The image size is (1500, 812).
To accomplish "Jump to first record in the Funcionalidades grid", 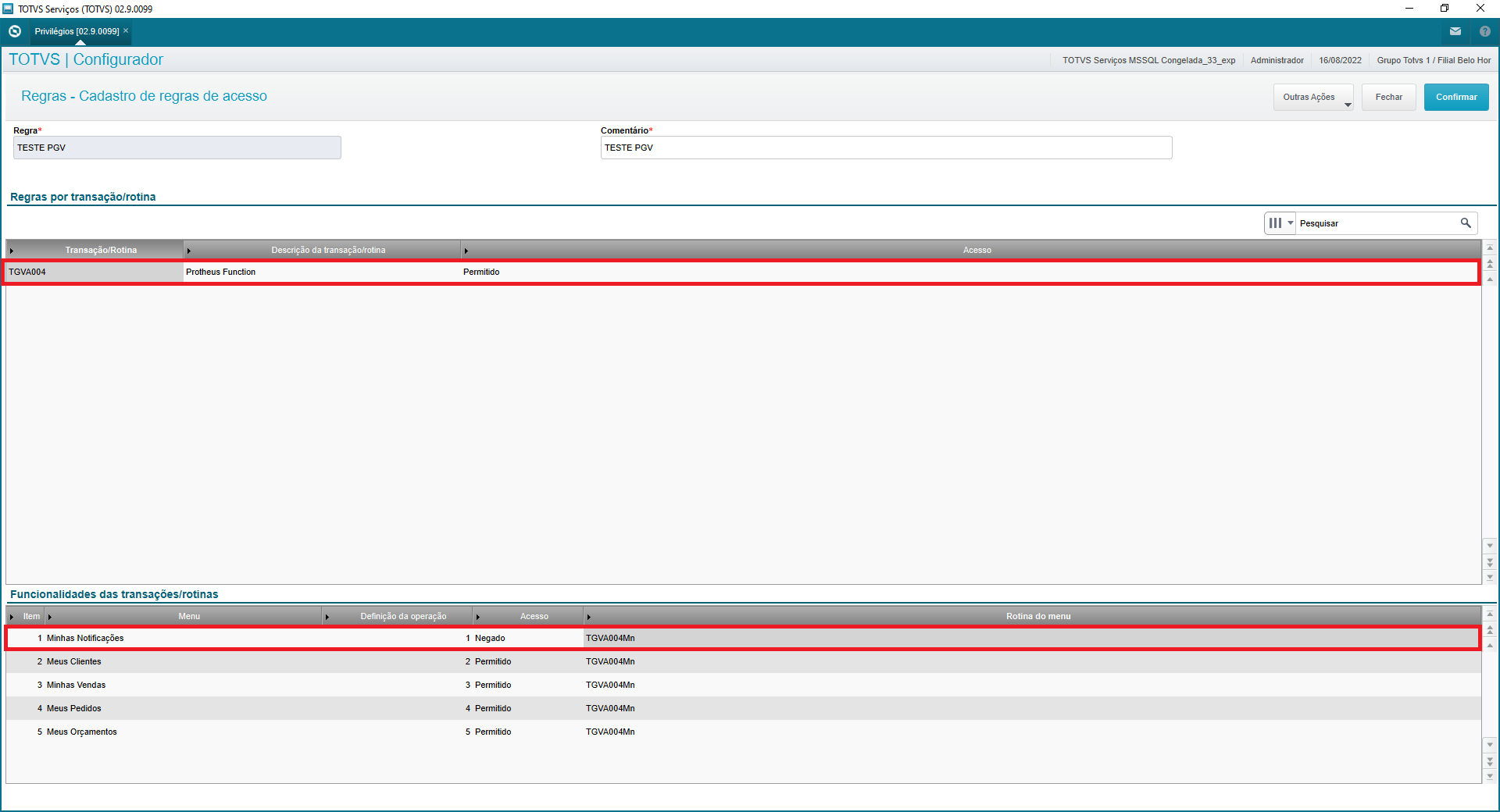I will click(x=1490, y=614).
